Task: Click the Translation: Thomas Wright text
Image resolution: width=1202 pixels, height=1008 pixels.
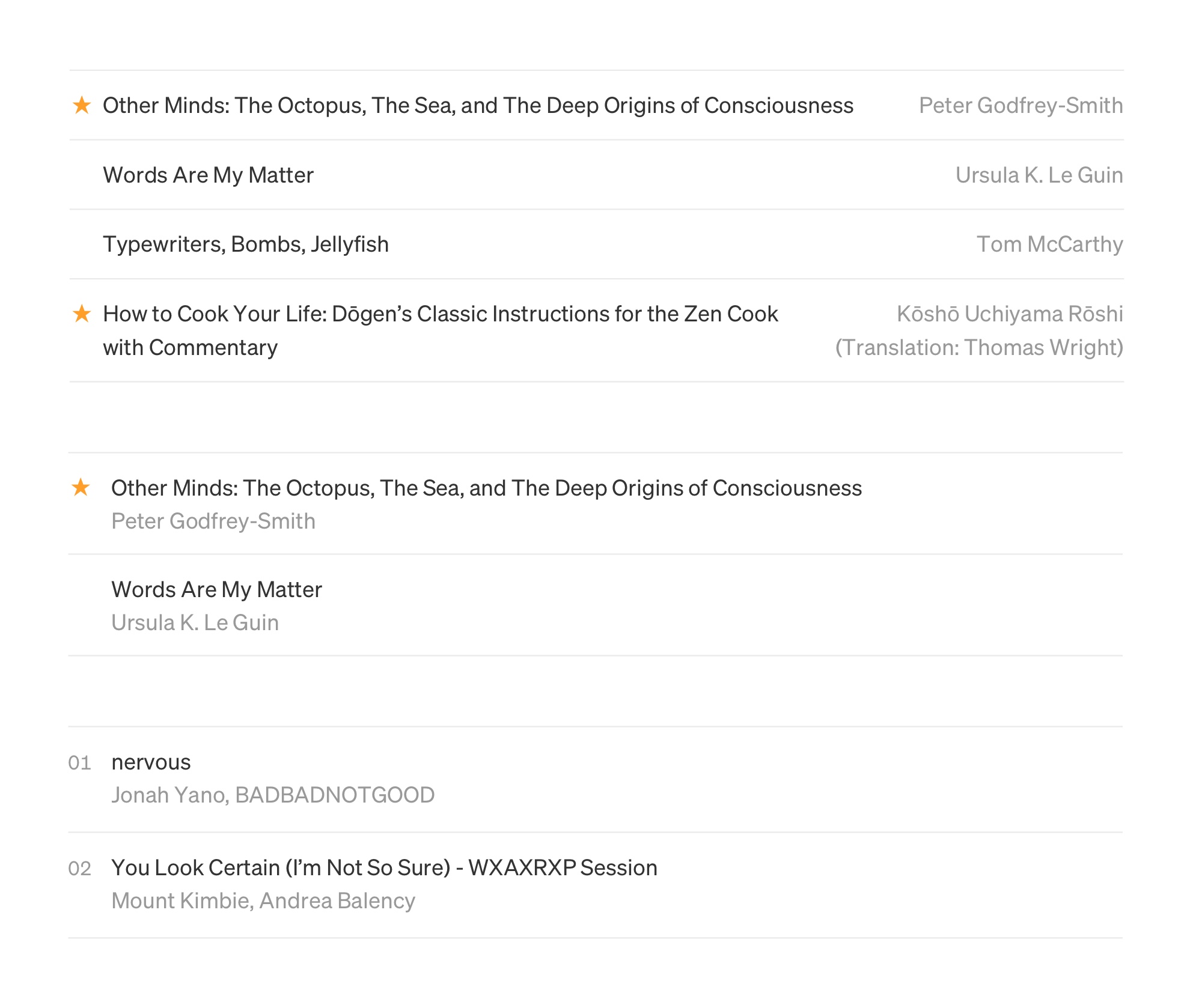Action: (x=979, y=347)
